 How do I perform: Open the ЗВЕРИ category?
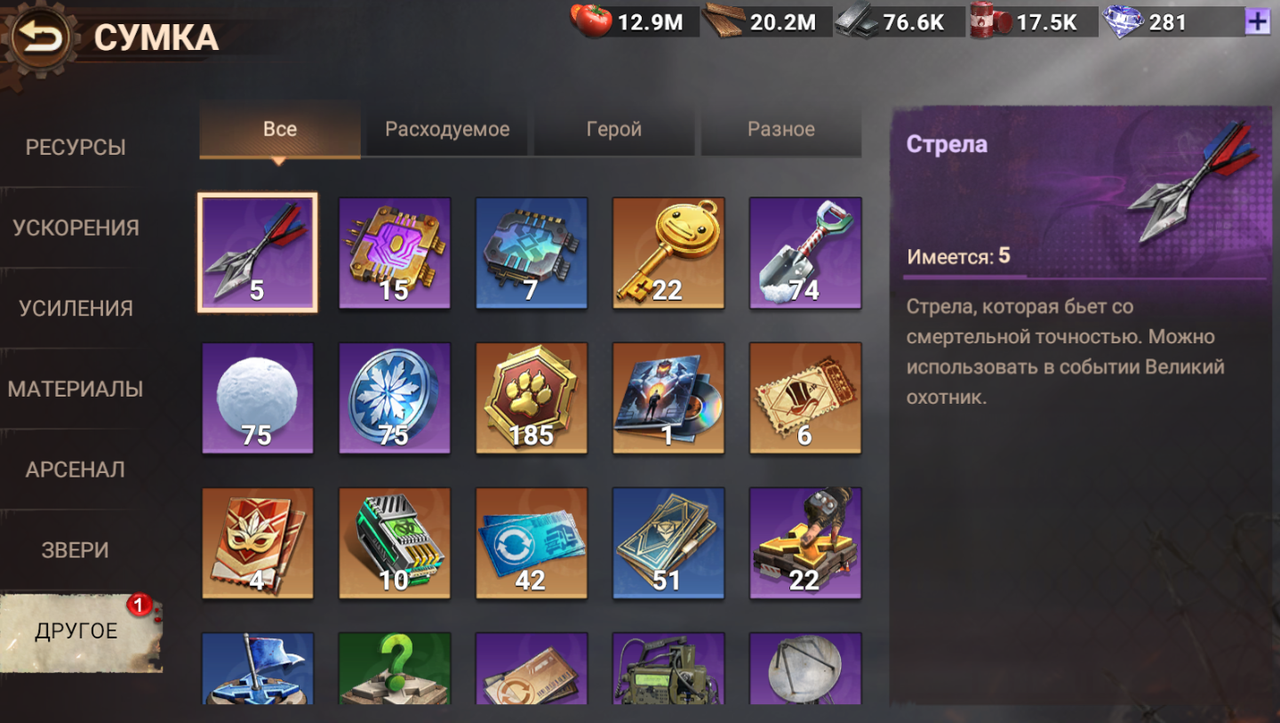coord(76,550)
